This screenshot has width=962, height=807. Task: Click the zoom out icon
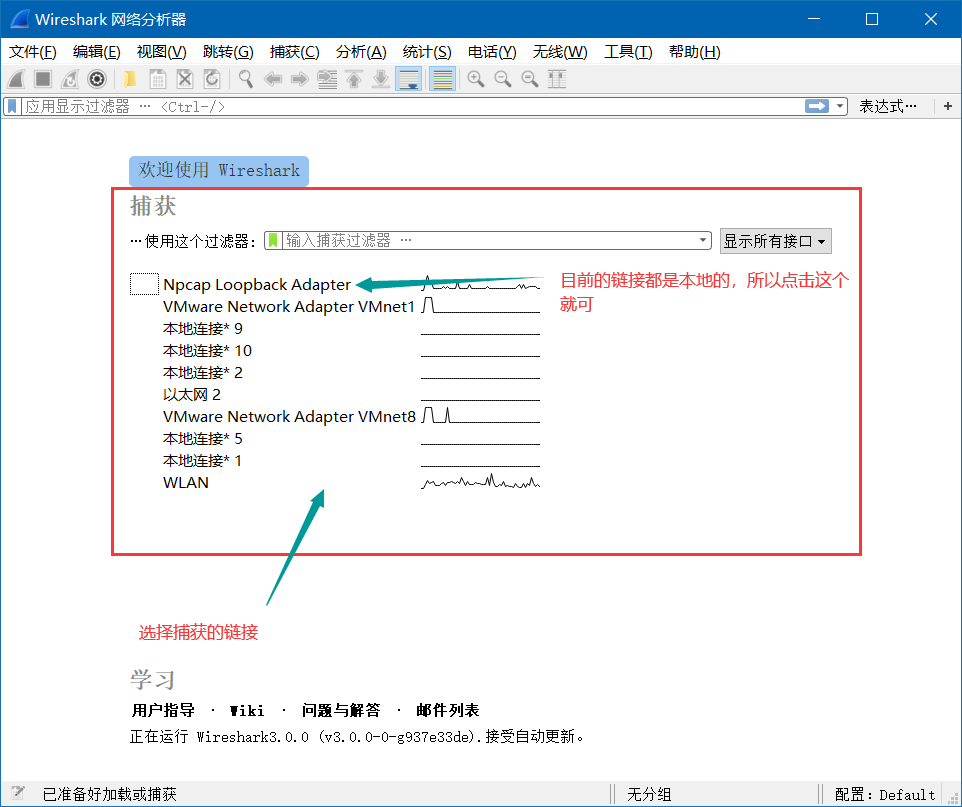pos(503,79)
